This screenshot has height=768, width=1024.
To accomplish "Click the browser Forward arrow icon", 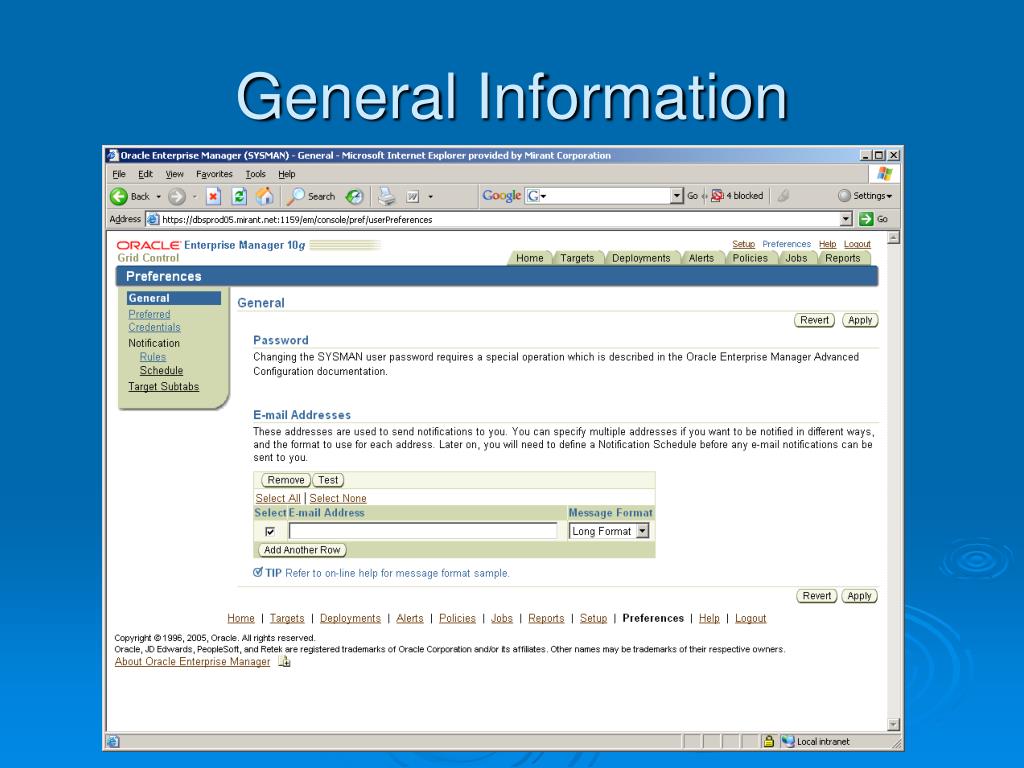I will coord(176,196).
